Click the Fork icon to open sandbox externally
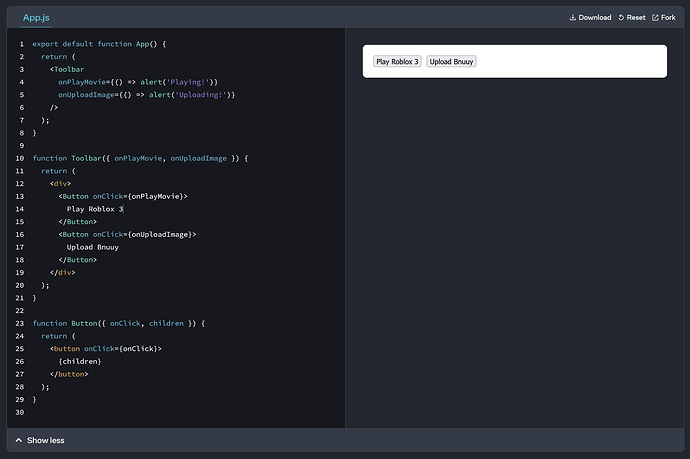 tap(656, 18)
